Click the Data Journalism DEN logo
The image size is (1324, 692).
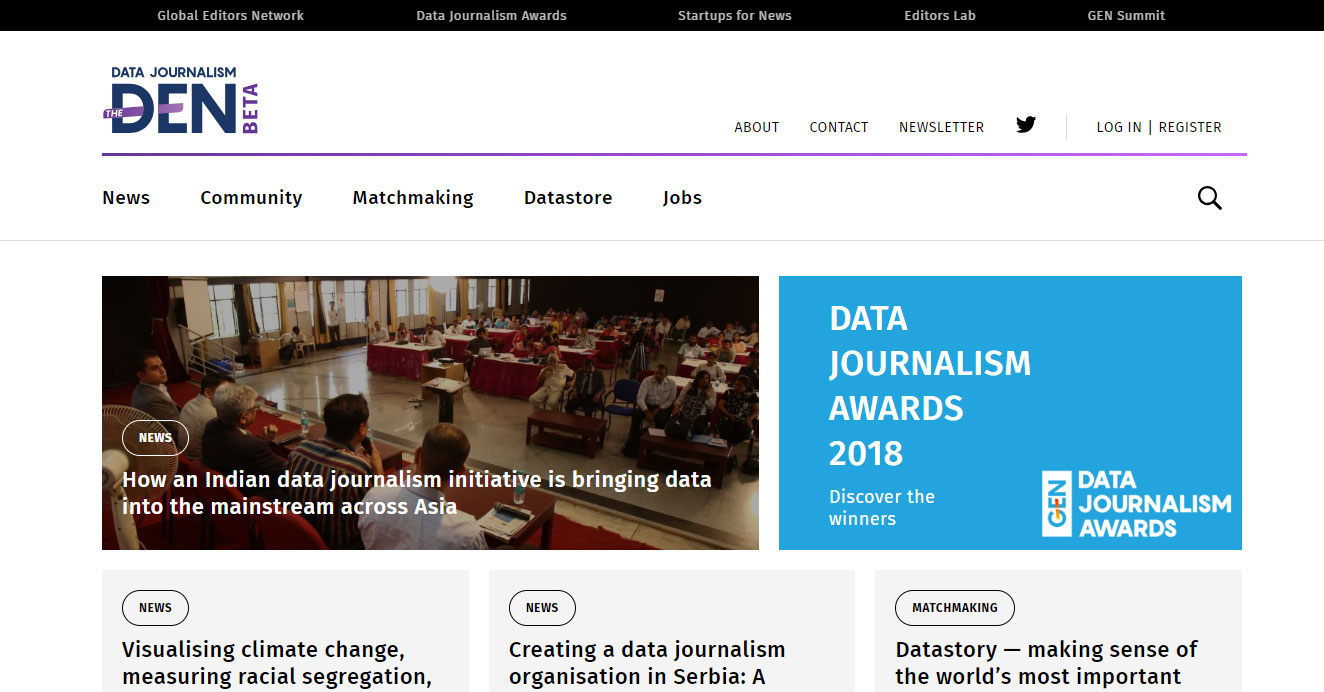(x=181, y=100)
